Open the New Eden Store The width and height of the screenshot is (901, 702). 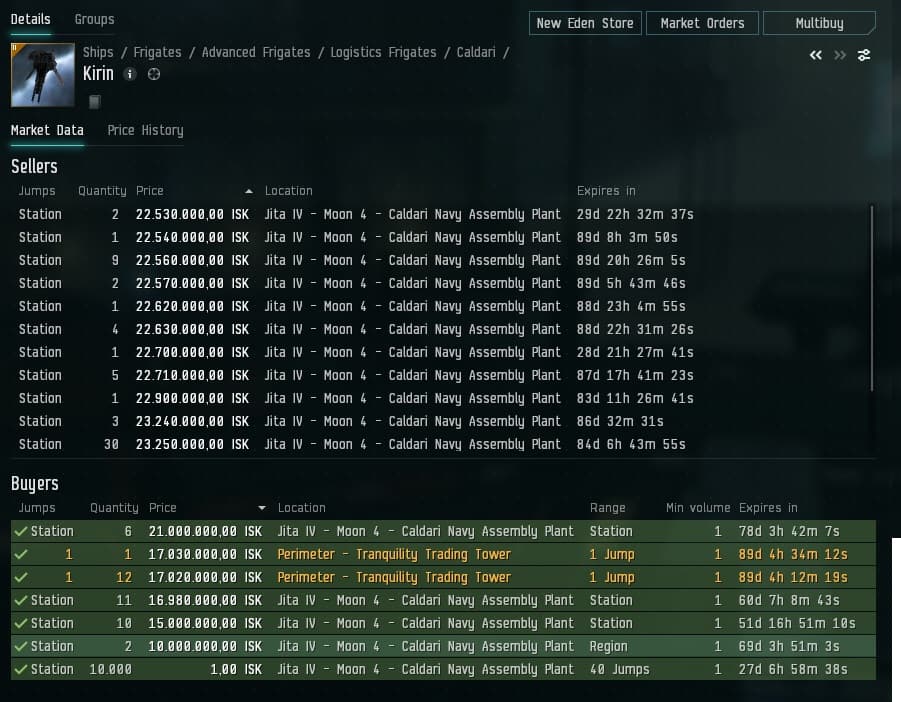click(x=585, y=23)
